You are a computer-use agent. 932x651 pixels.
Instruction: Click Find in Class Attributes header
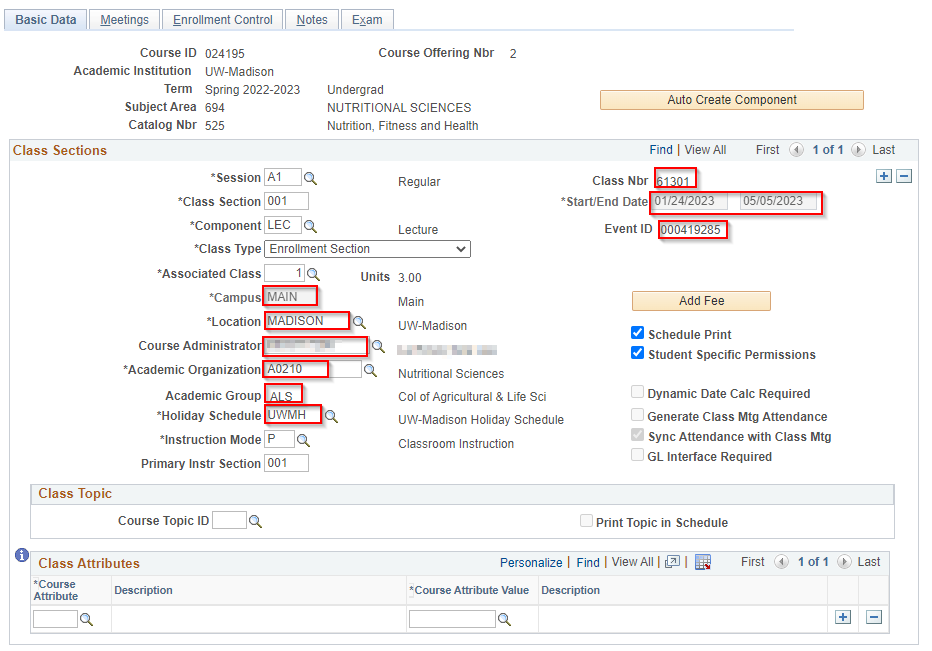pos(588,562)
